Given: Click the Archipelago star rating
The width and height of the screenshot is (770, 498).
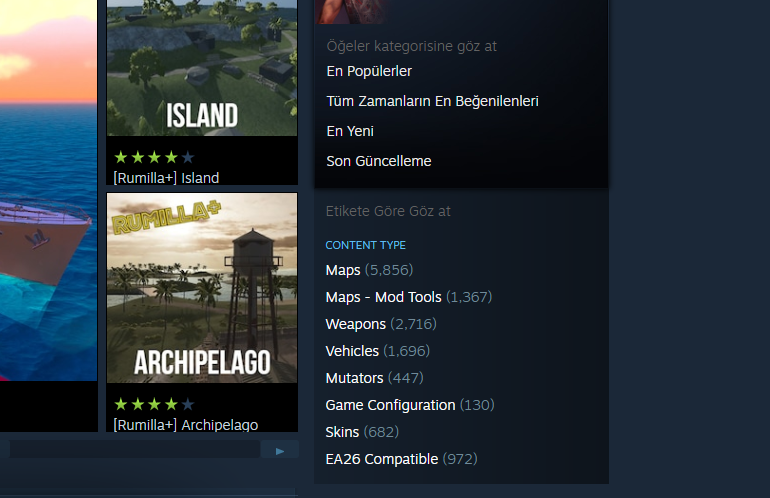Looking at the screenshot, I should (x=154, y=404).
